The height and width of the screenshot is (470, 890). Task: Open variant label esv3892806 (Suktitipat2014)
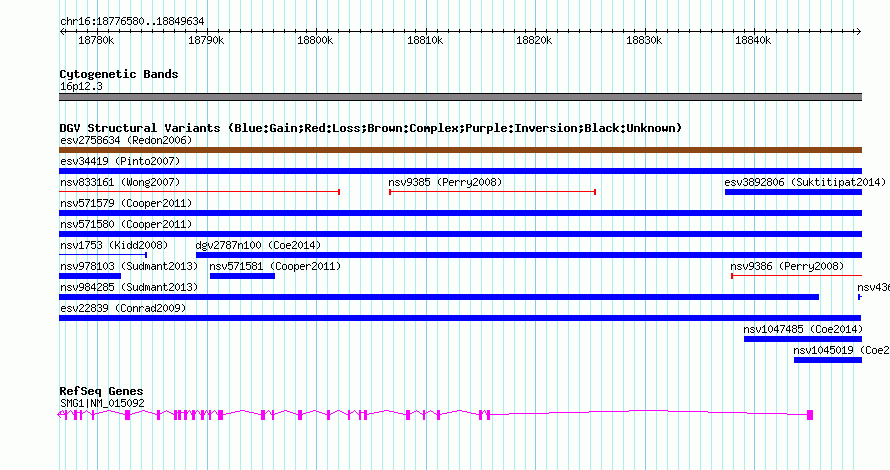[805, 182]
